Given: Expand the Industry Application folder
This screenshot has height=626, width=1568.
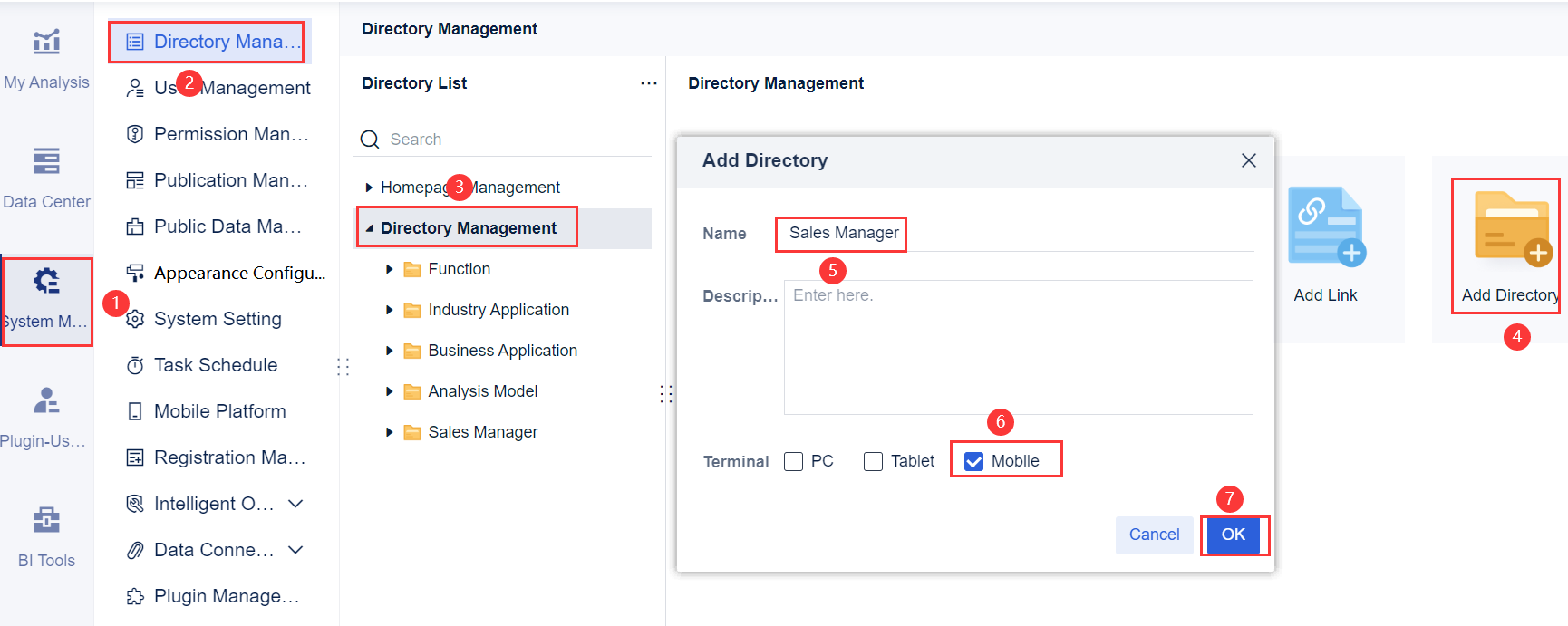Looking at the screenshot, I should click(x=390, y=310).
